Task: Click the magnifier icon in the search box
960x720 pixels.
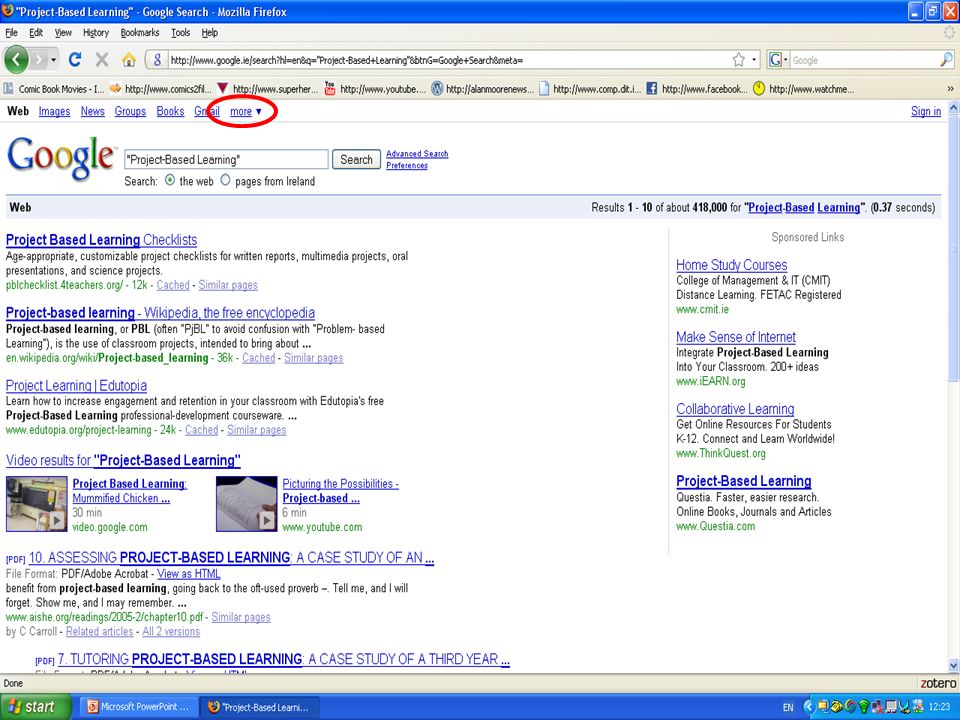Action: click(946, 59)
